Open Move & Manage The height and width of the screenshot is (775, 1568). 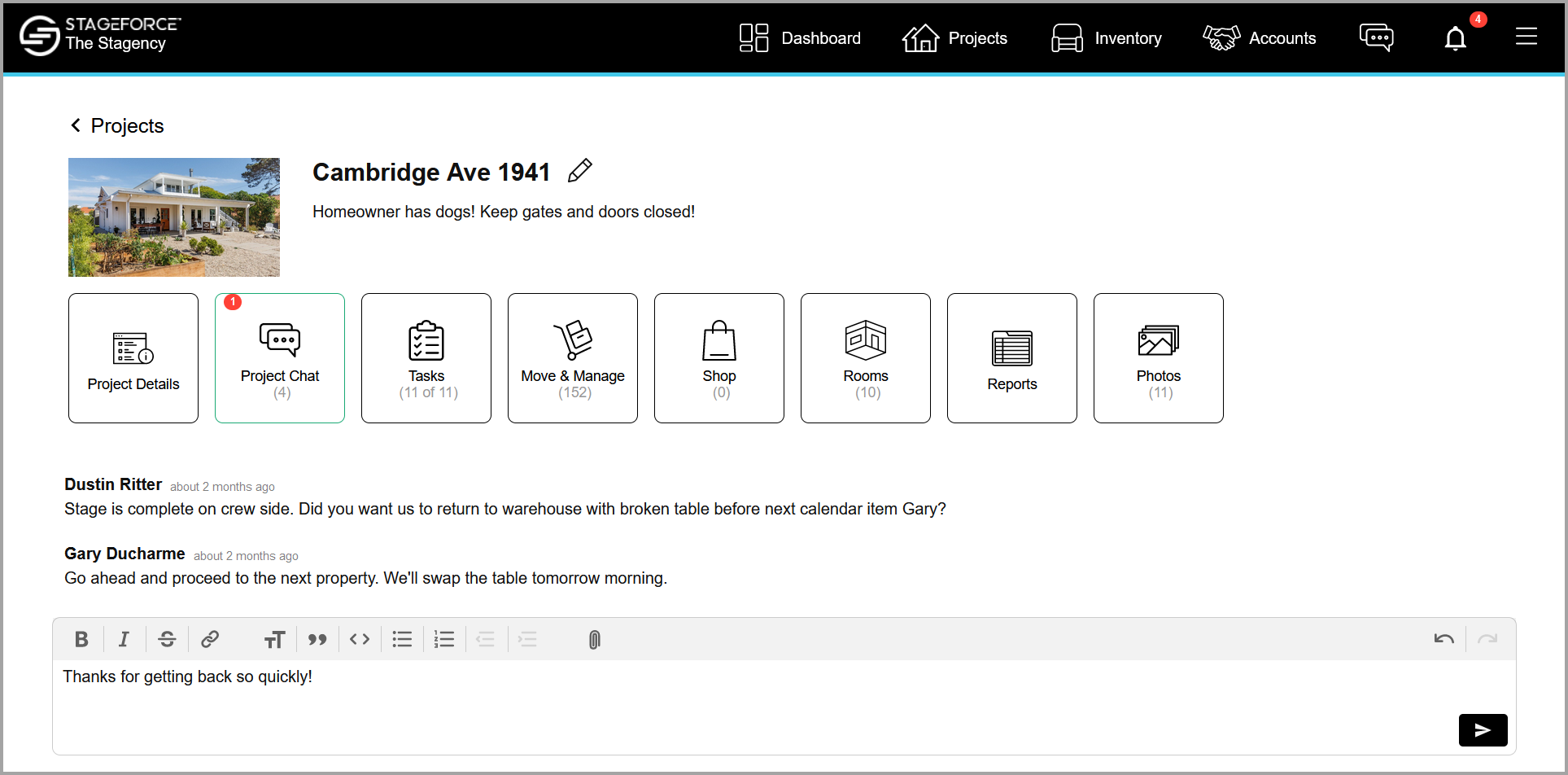572,358
